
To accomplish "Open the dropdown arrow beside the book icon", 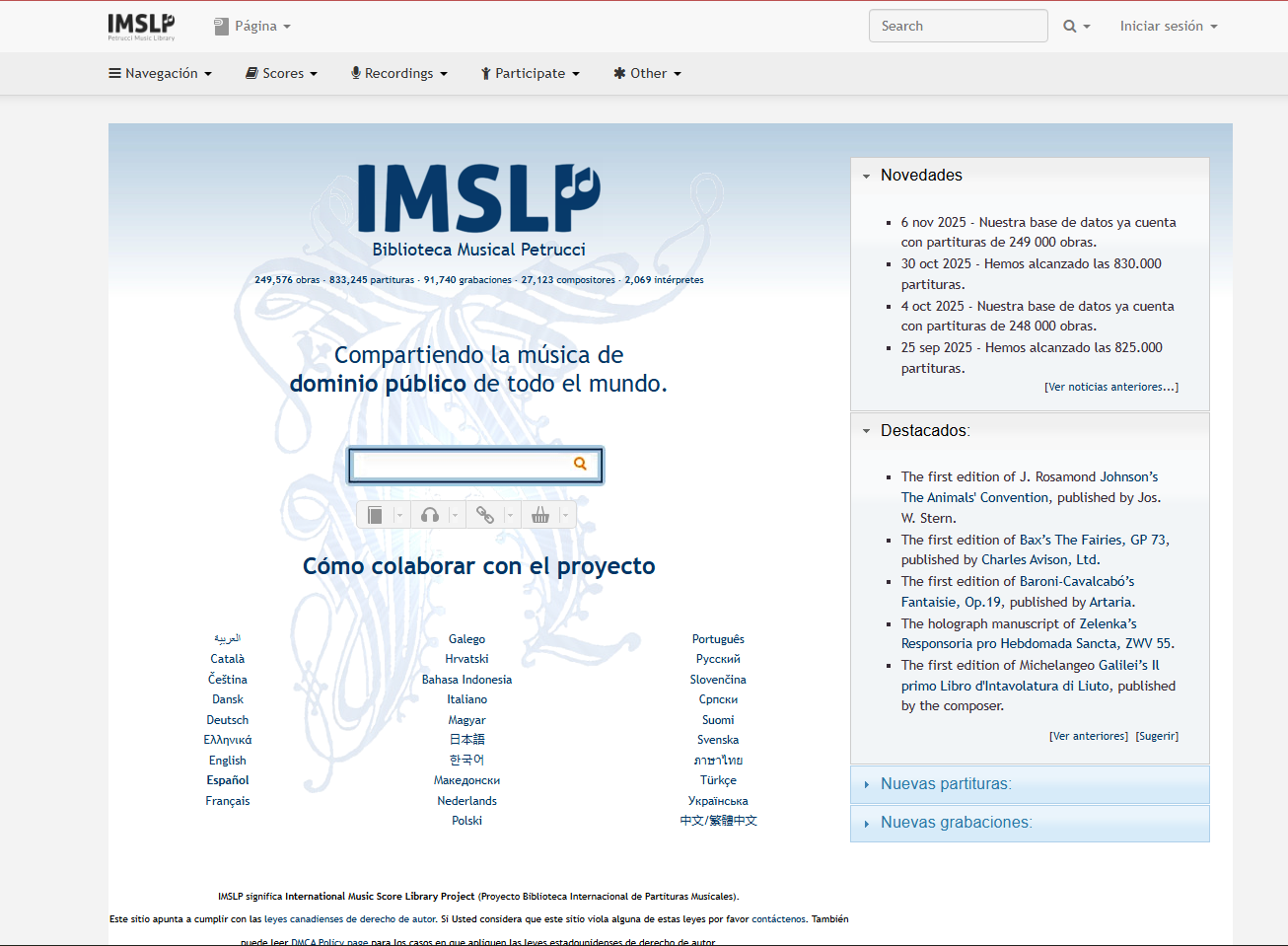I will pyautogui.click(x=399, y=515).
